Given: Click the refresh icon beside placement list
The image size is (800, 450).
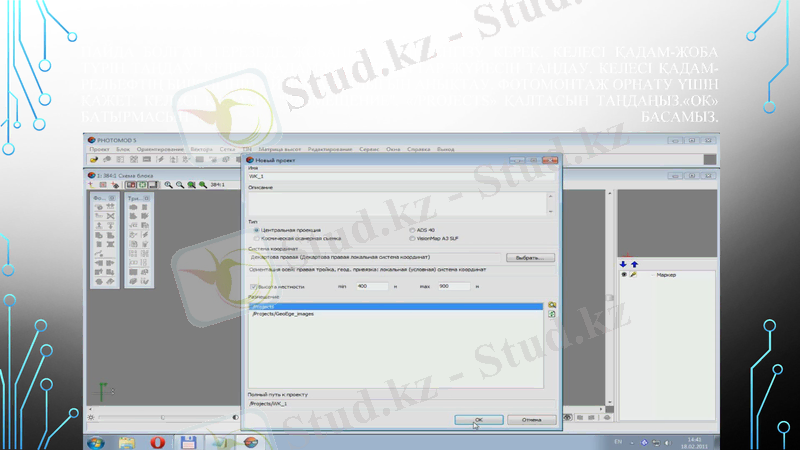Looking at the screenshot, I should tap(551, 314).
